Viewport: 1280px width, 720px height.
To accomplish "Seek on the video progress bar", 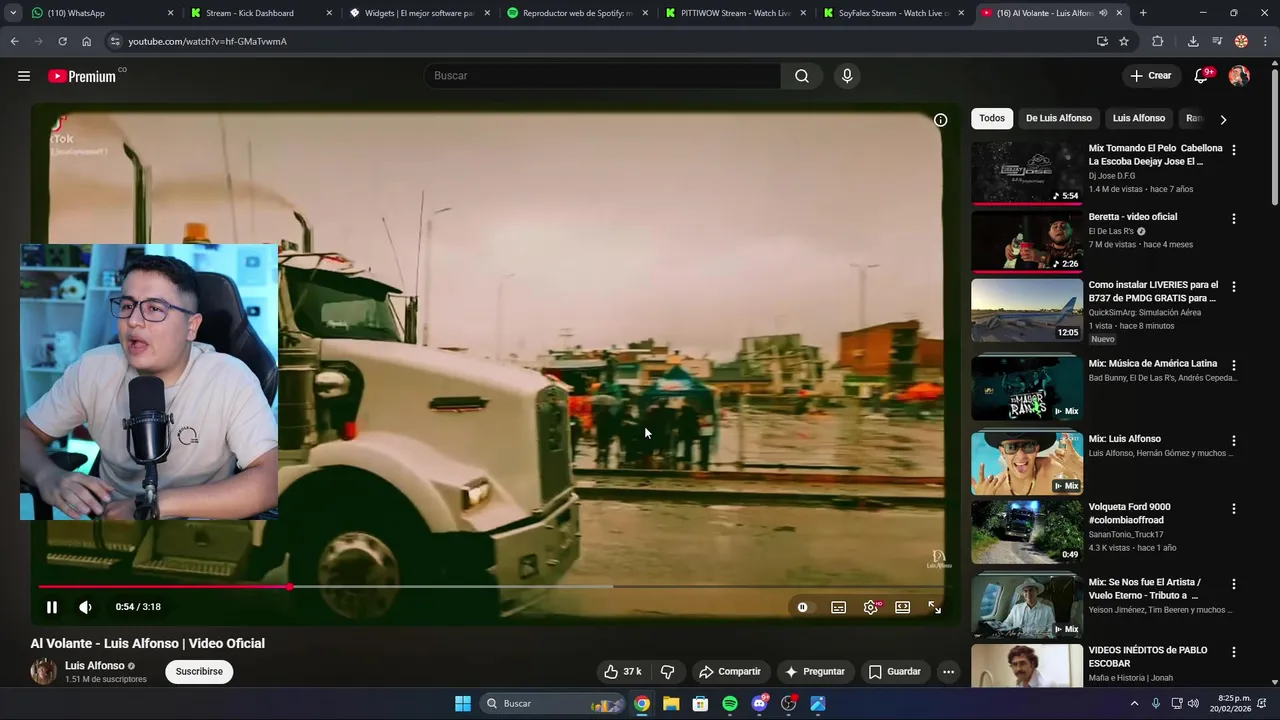I will 491,587.
